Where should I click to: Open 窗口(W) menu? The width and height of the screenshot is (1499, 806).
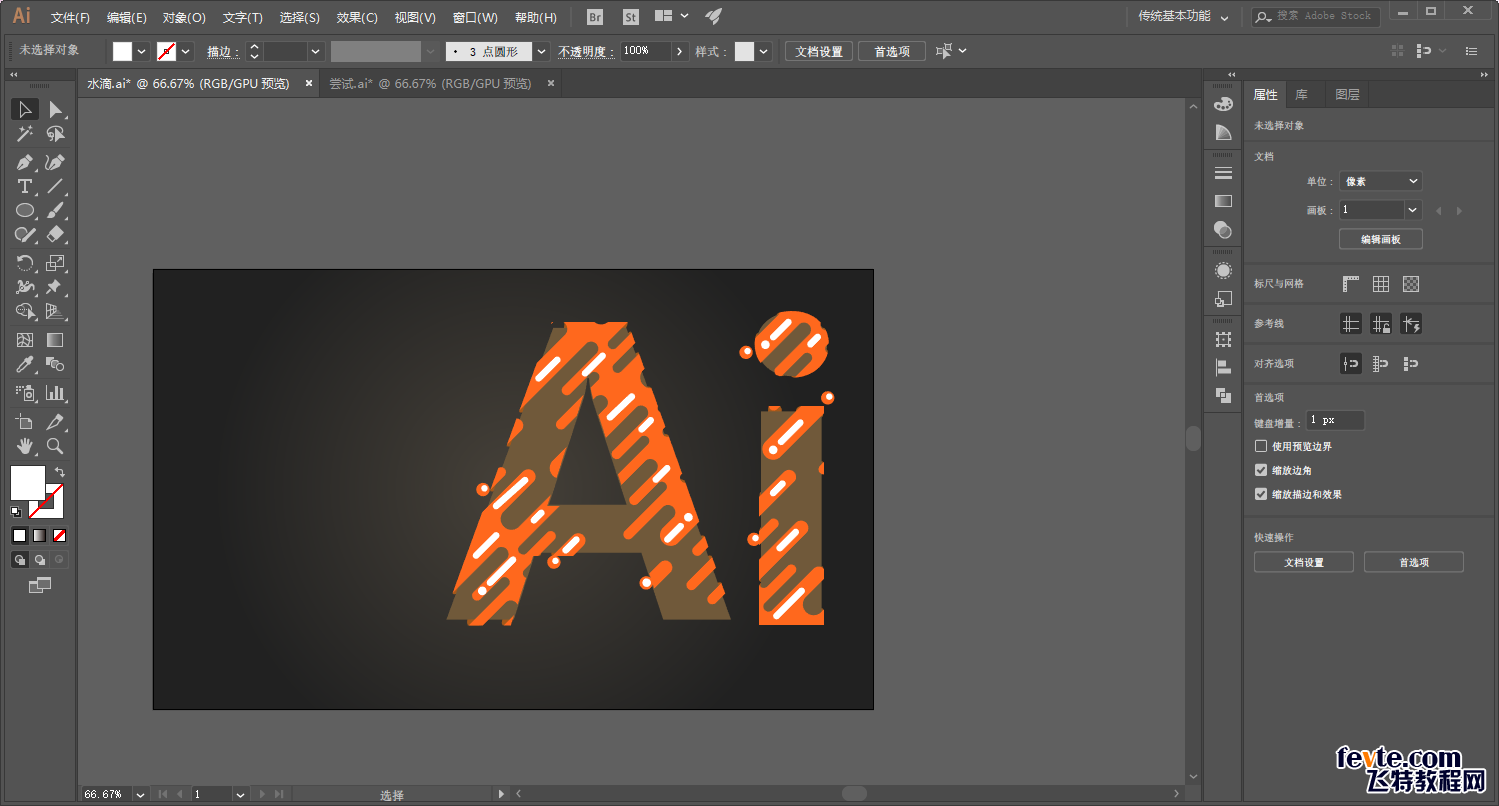[475, 17]
